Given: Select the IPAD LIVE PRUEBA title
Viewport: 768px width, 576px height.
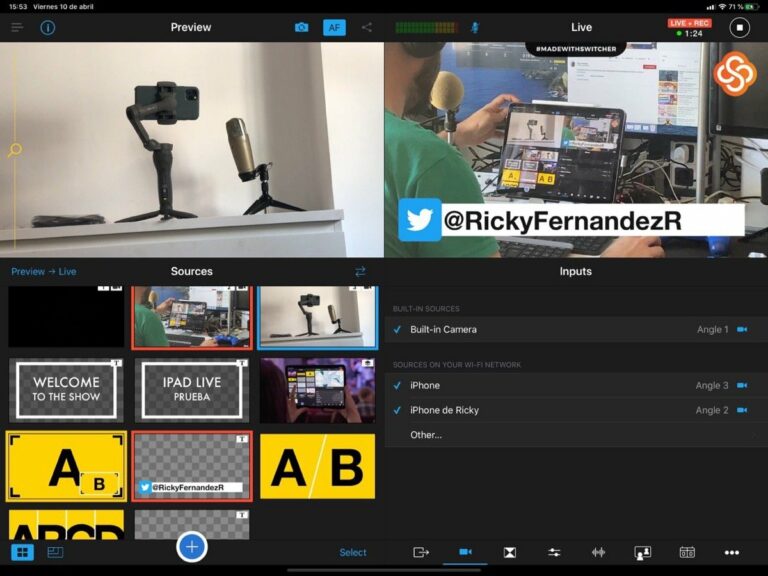Looking at the screenshot, I should pos(192,390).
